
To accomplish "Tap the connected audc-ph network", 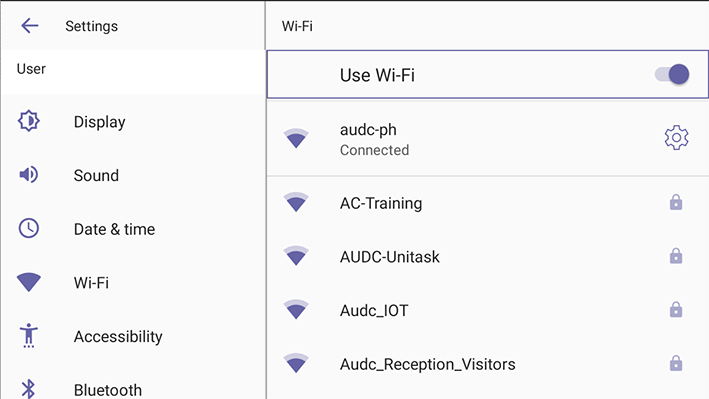I will 487,138.
